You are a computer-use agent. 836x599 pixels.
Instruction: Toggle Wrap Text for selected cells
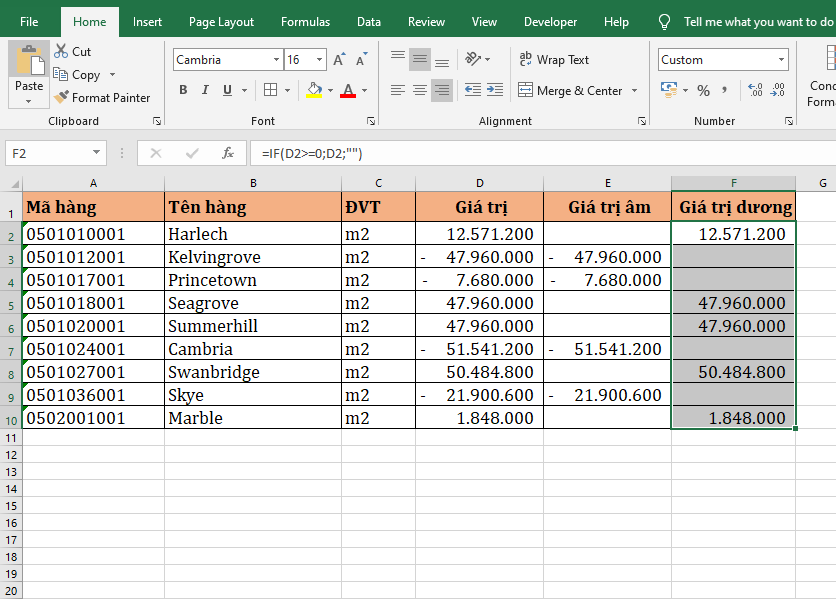tap(554, 60)
